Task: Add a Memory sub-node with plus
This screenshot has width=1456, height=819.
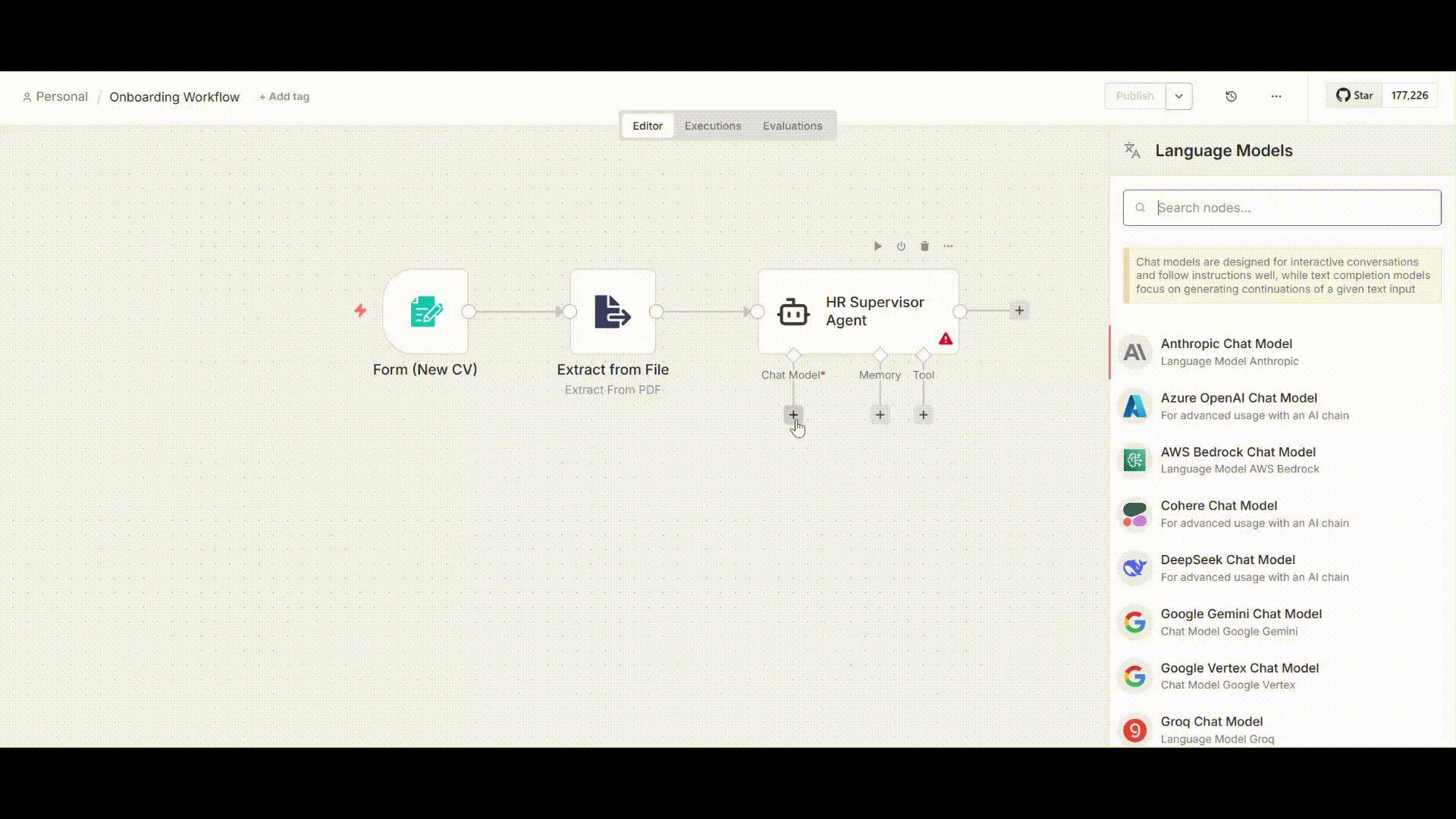Action: (x=880, y=415)
